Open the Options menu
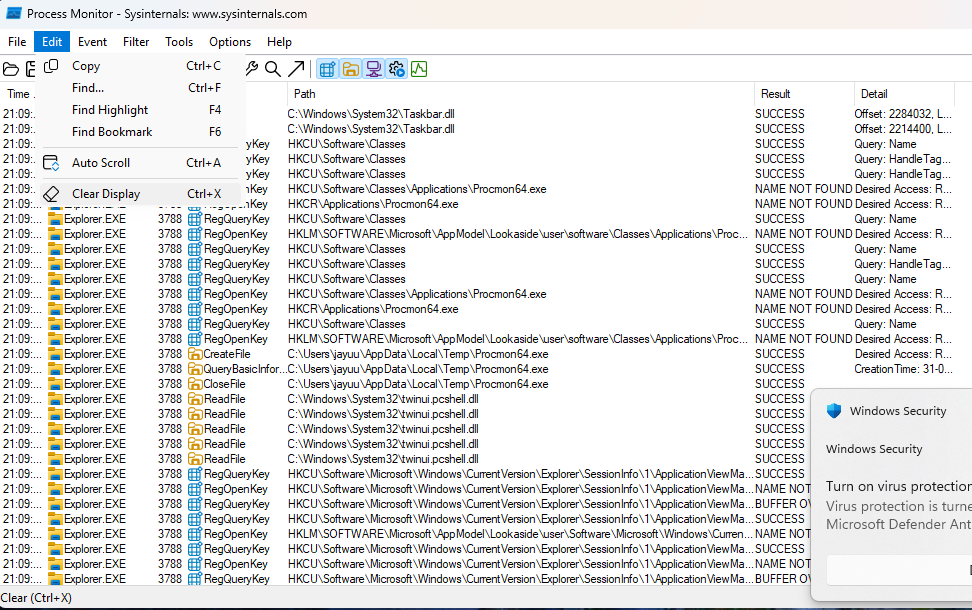The image size is (972, 610). click(x=230, y=42)
